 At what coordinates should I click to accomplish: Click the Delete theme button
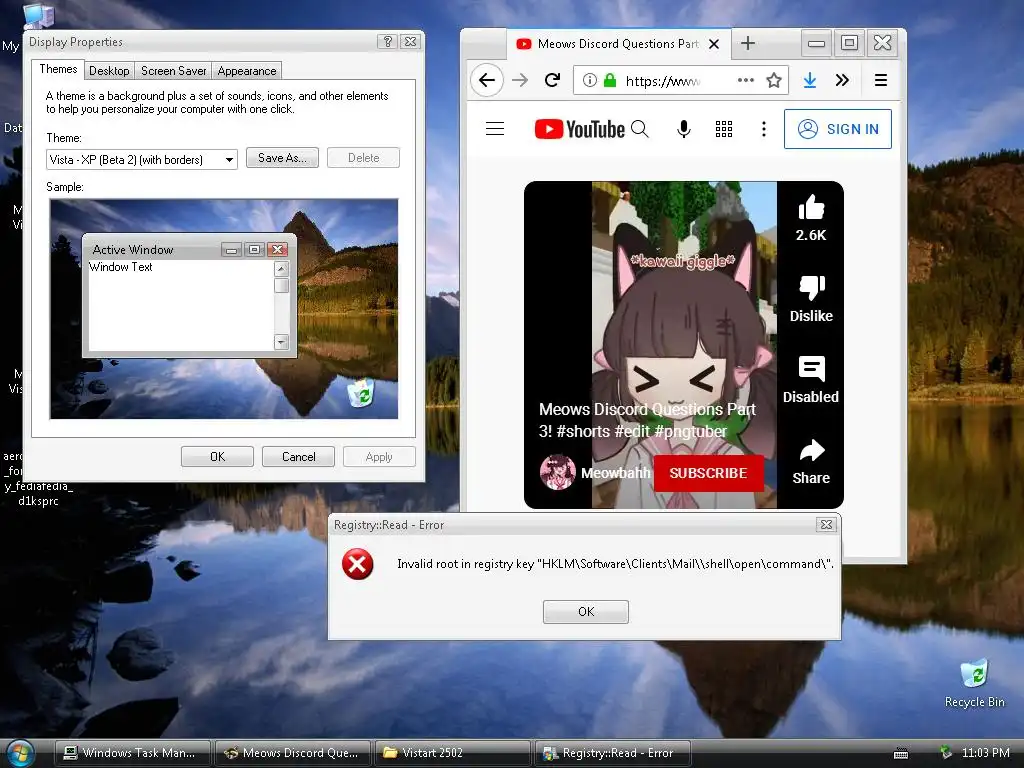(x=363, y=157)
